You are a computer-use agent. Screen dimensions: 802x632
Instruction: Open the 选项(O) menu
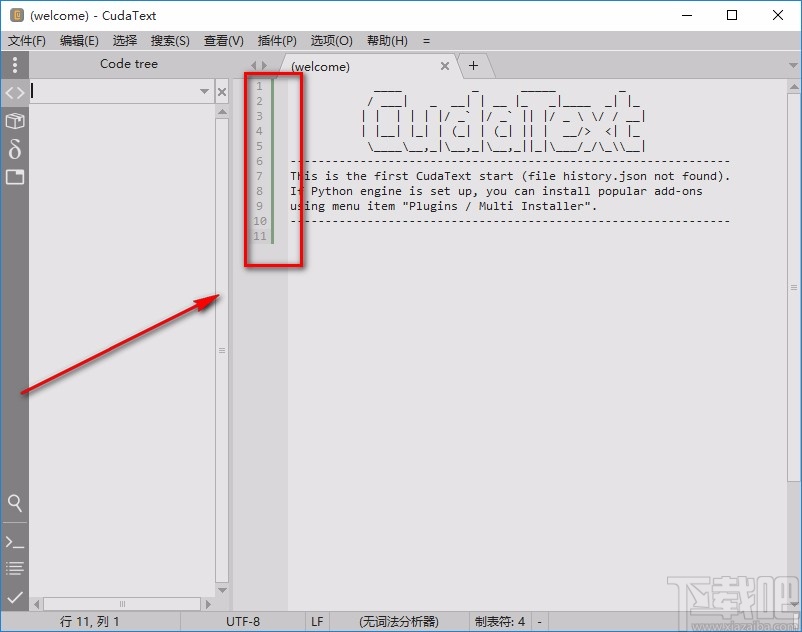pyautogui.click(x=331, y=40)
